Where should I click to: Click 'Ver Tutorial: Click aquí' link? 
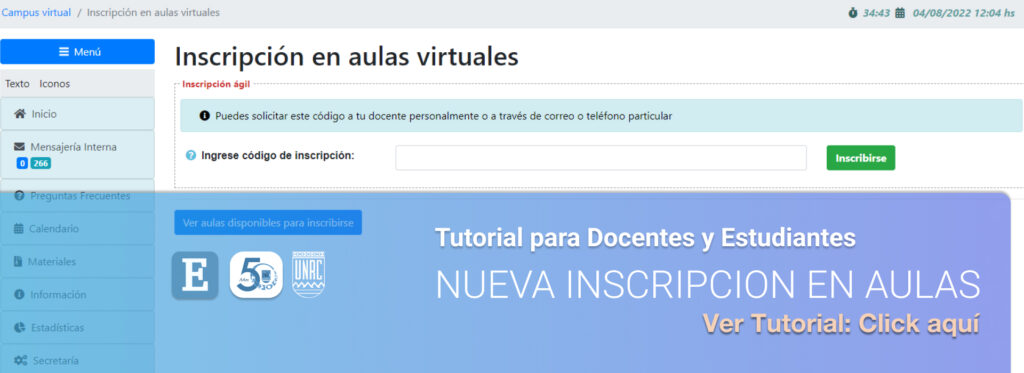(841, 323)
